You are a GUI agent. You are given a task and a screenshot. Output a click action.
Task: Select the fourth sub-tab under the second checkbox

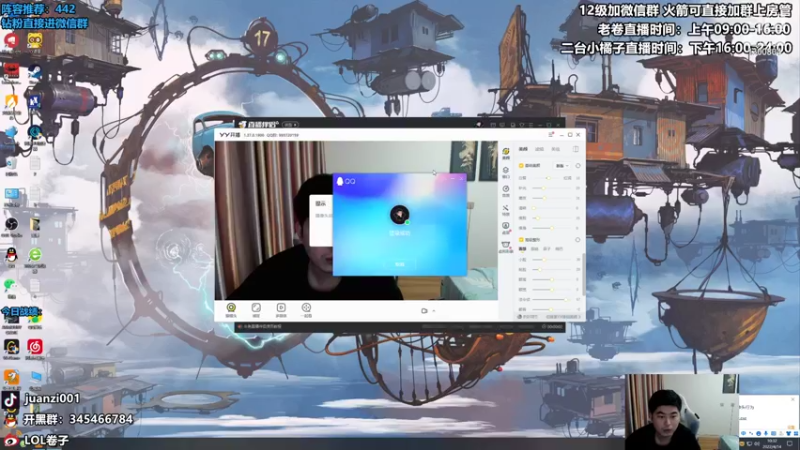(x=559, y=248)
